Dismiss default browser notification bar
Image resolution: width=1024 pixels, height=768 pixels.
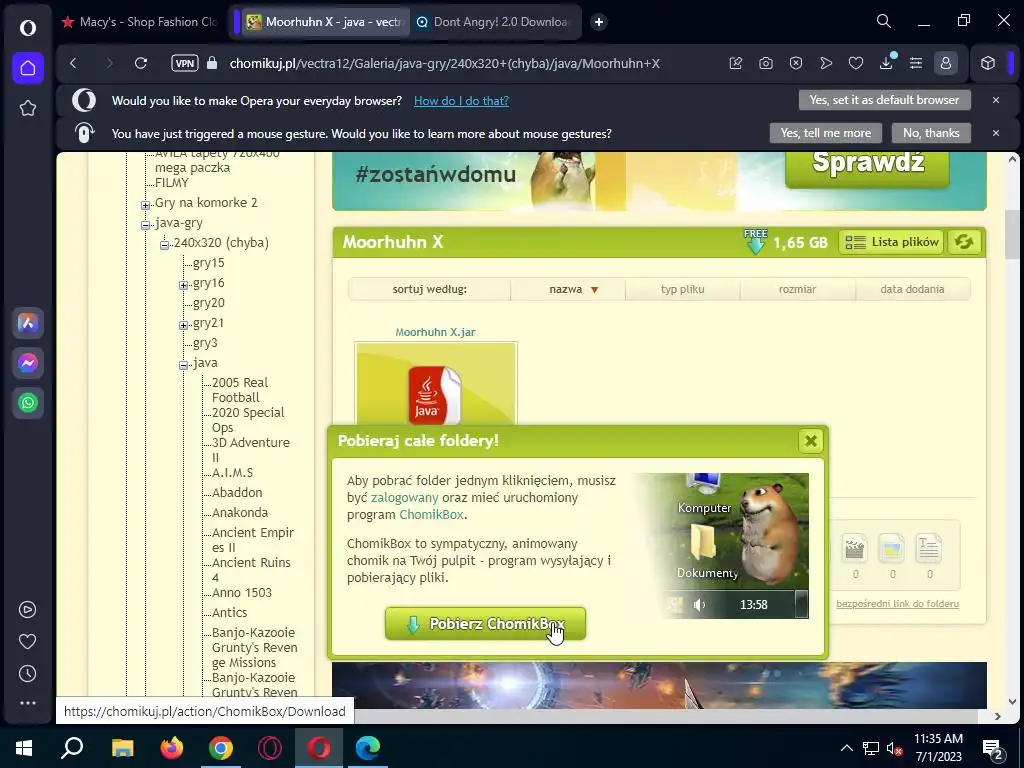(996, 100)
